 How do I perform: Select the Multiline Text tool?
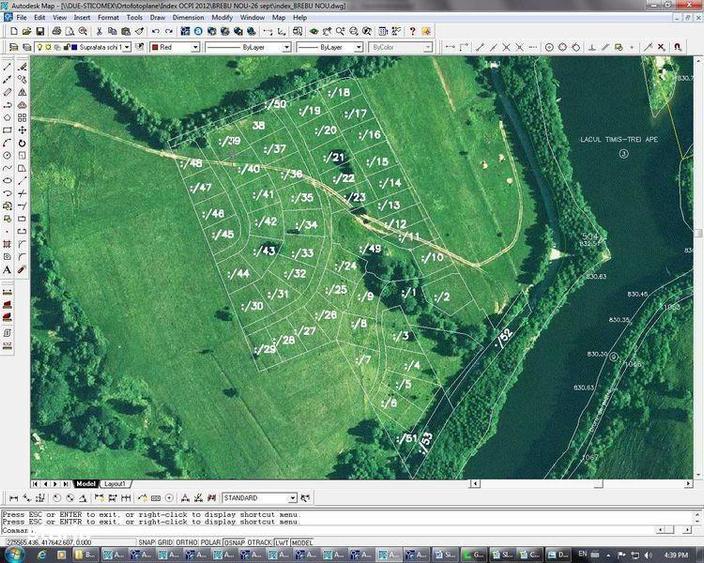[x=7, y=270]
